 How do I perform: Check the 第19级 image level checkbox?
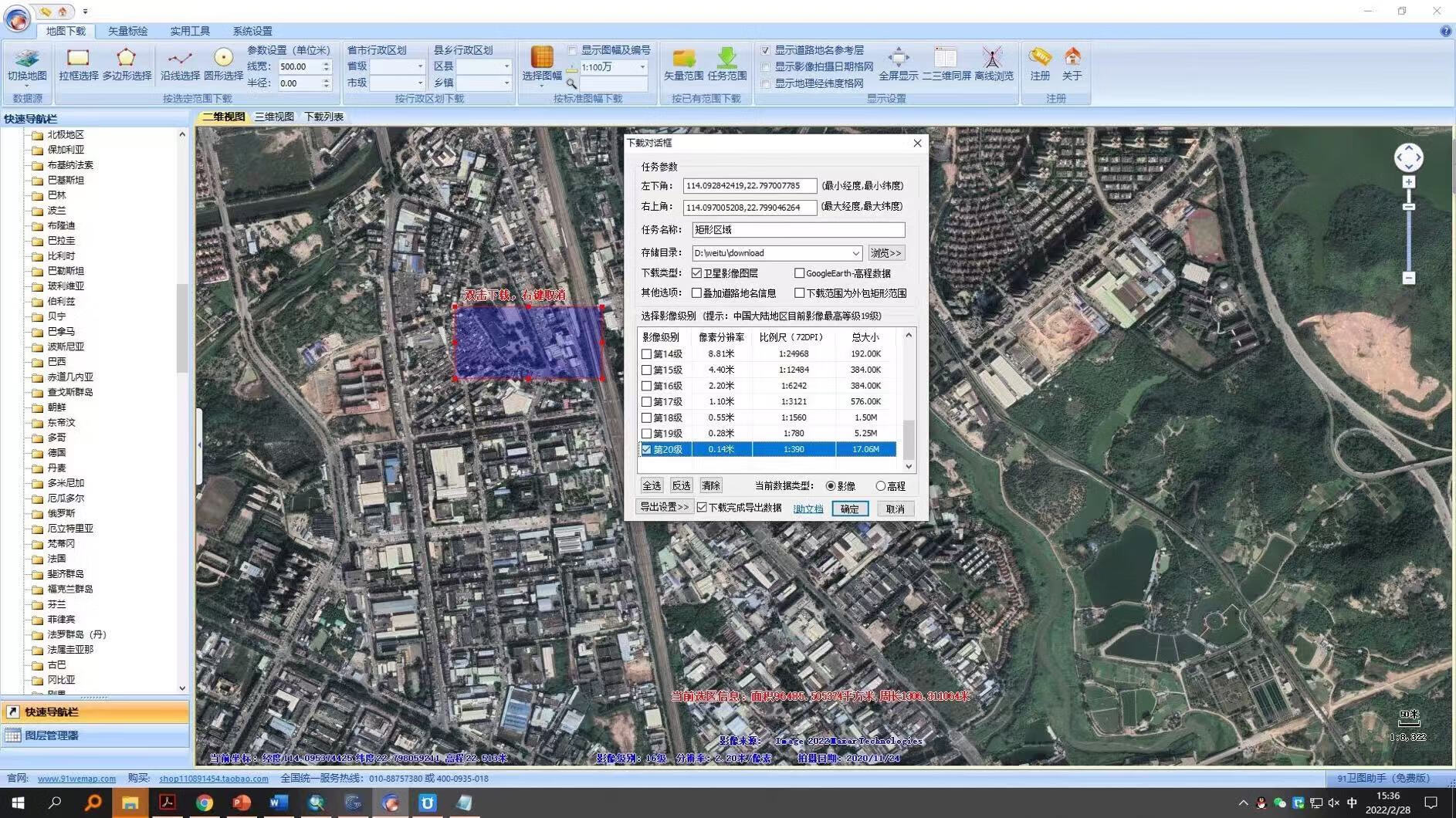click(x=647, y=434)
